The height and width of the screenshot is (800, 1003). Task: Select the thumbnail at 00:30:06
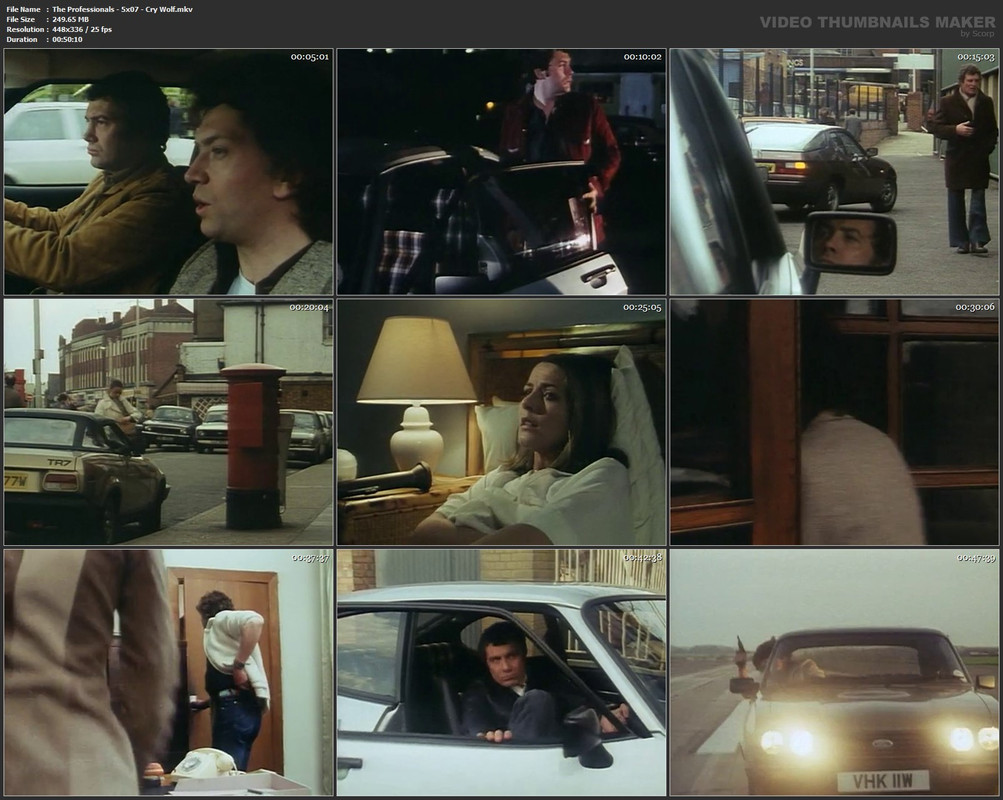pyautogui.click(x=834, y=422)
